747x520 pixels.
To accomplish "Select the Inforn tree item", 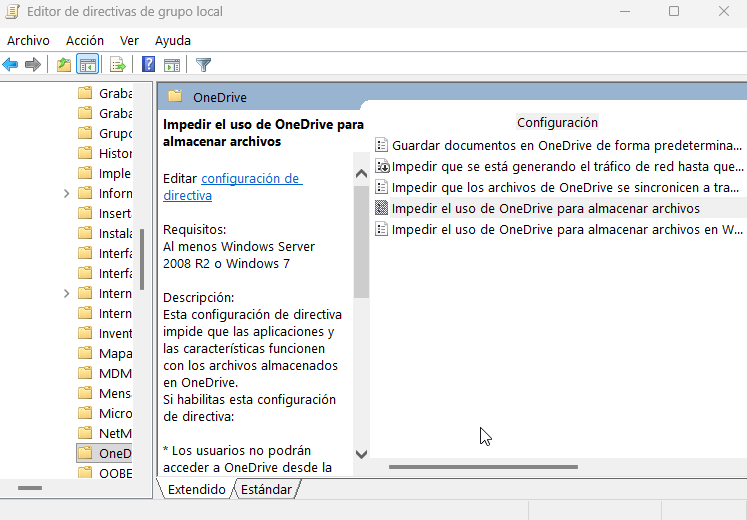I will coord(115,193).
